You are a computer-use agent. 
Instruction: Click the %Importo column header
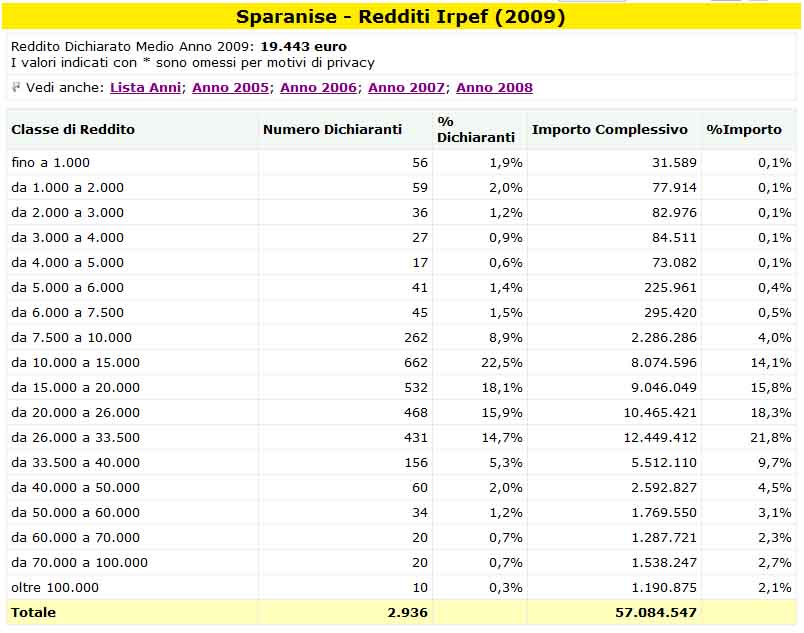[744, 129]
